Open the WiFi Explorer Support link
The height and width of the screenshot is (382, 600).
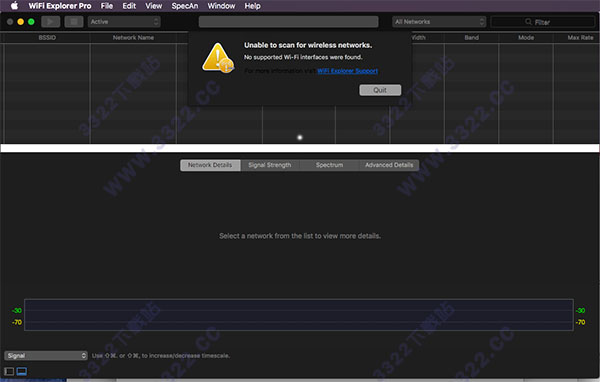tap(347, 71)
